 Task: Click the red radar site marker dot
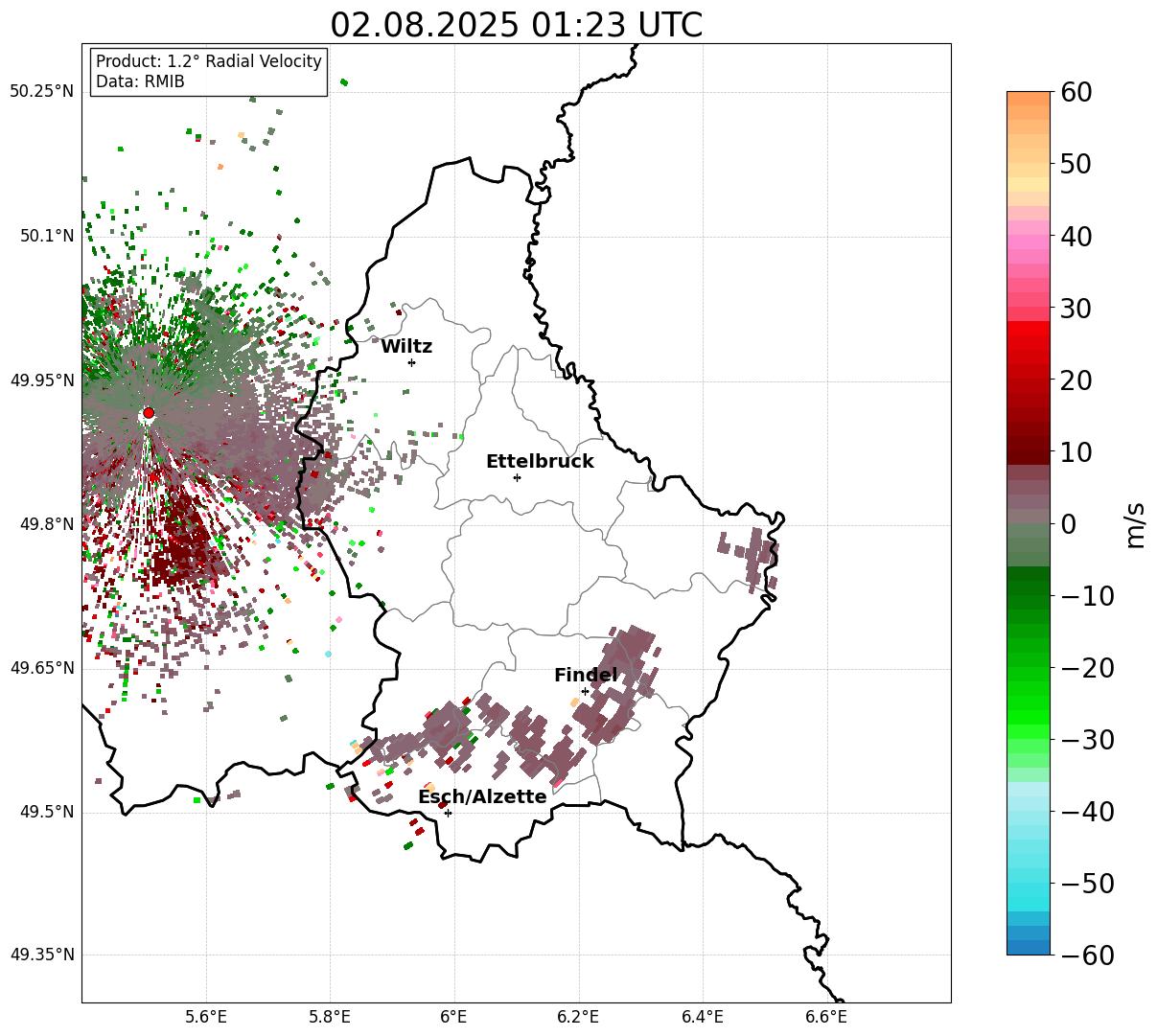[x=149, y=413]
